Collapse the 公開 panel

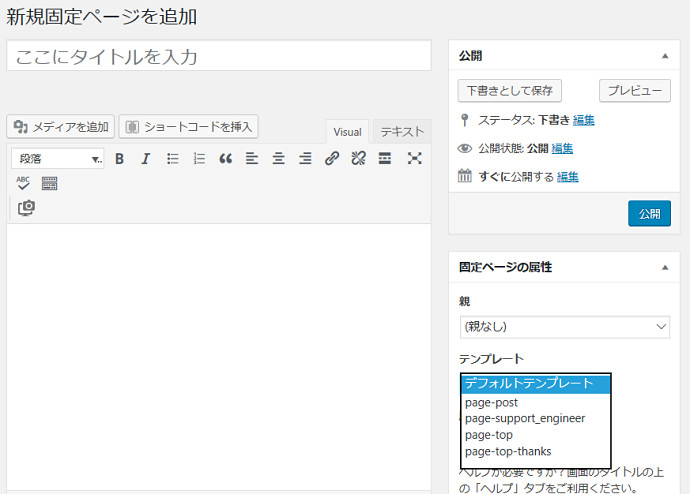click(x=664, y=56)
